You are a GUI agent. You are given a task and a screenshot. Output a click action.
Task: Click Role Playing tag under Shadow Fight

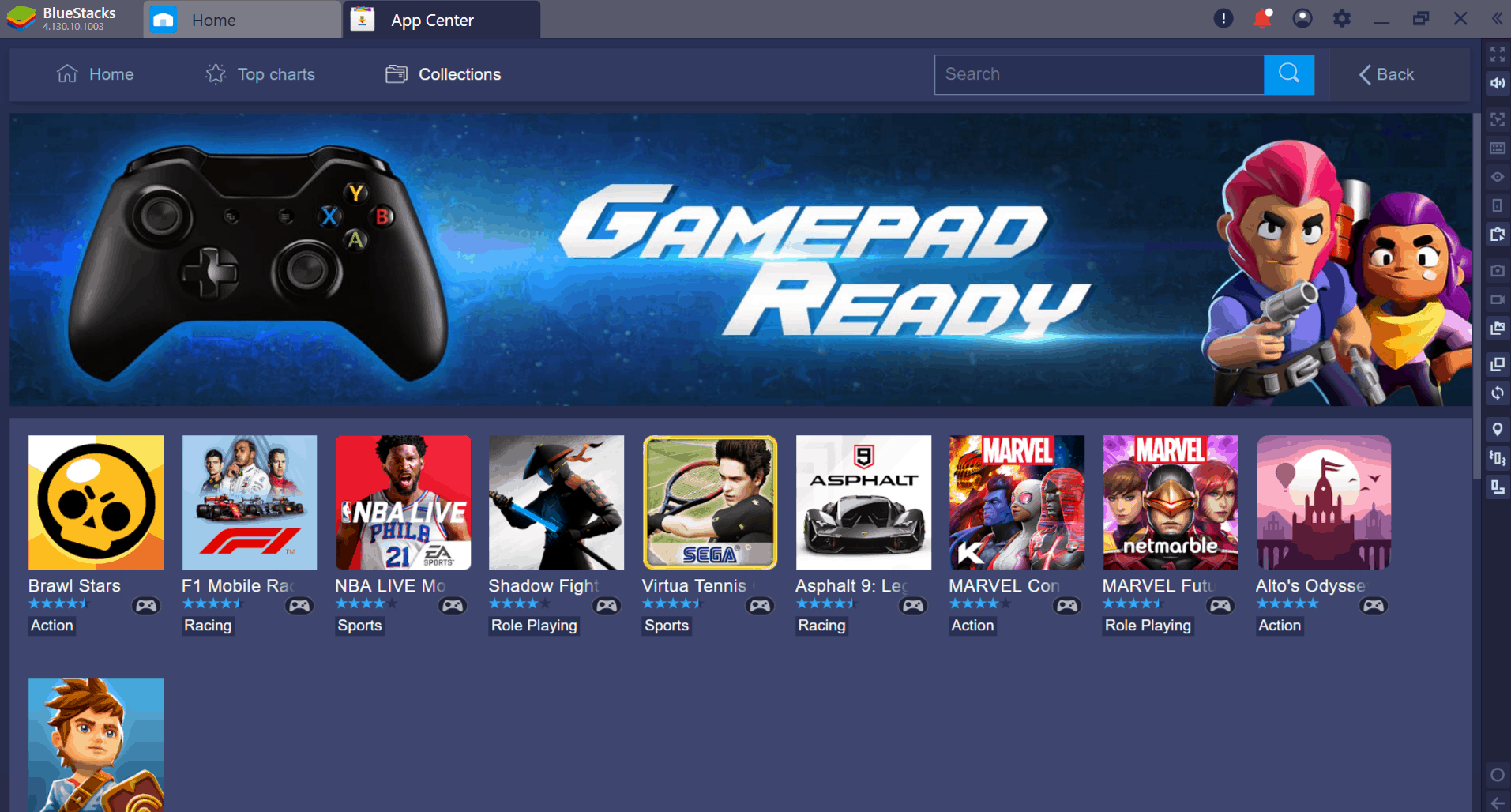click(x=534, y=626)
